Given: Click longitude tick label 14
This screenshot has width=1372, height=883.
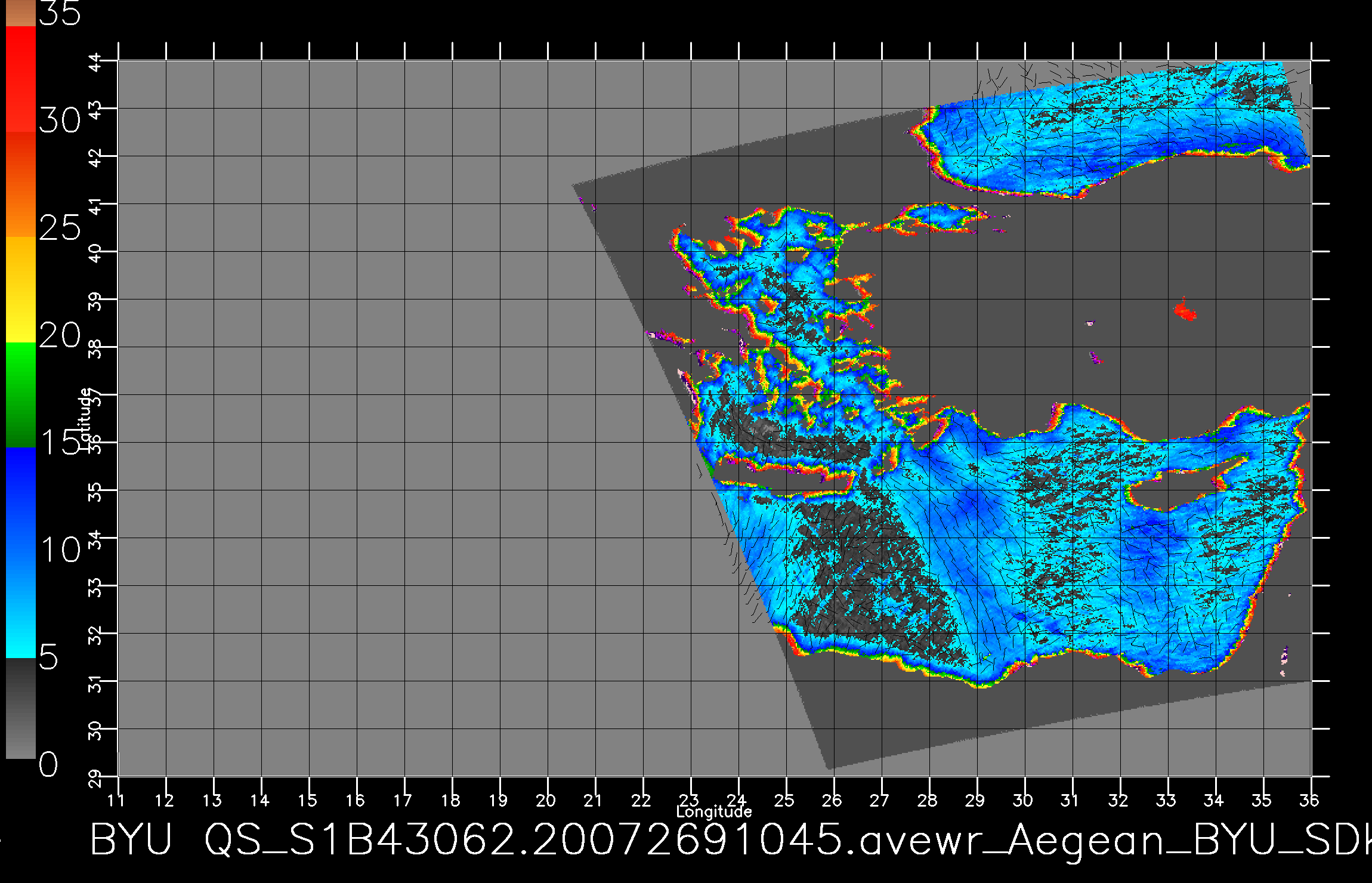Looking at the screenshot, I should [259, 800].
